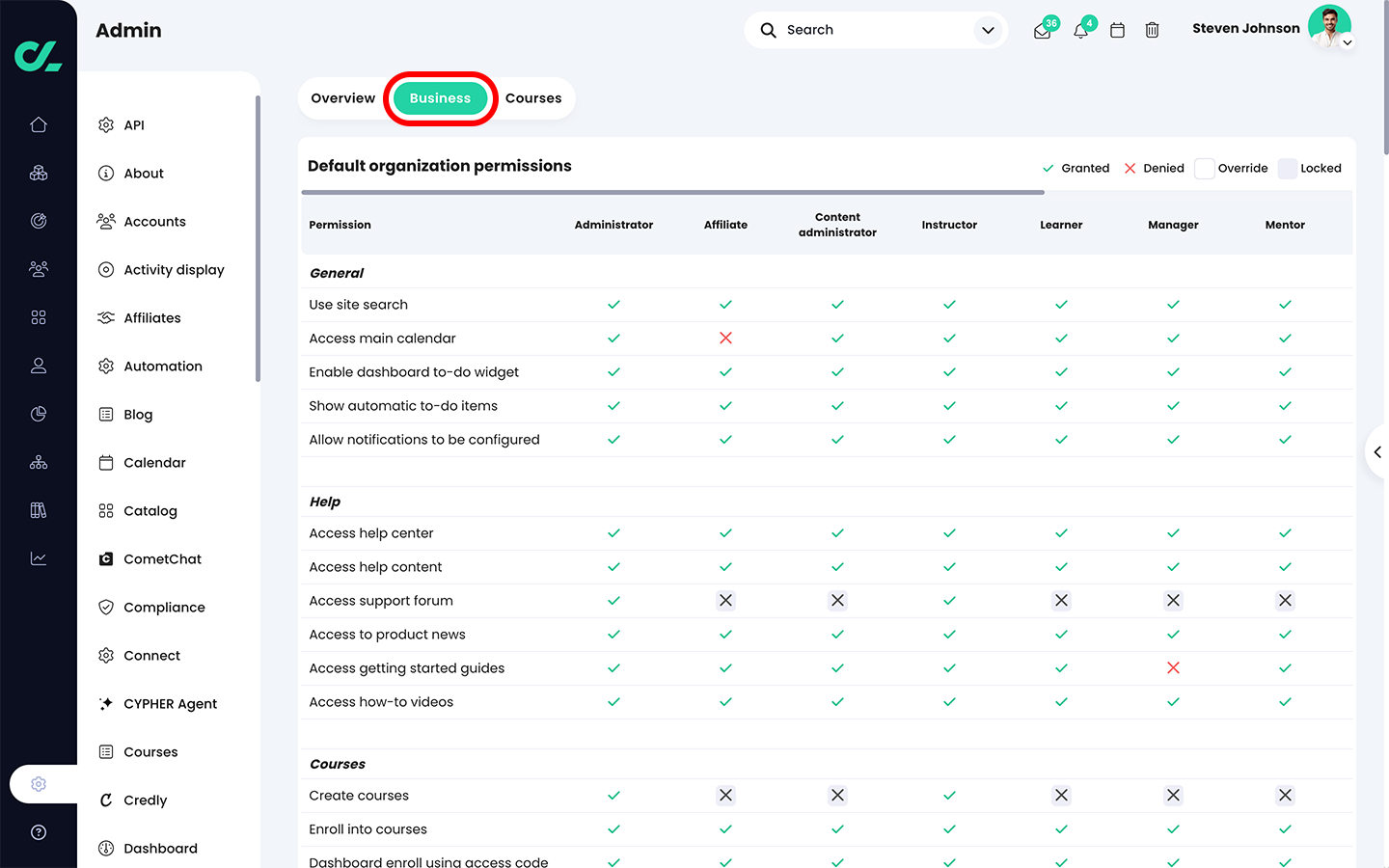The image size is (1389, 868).
Task: Open the line chart reports icon
Action: coord(39,558)
